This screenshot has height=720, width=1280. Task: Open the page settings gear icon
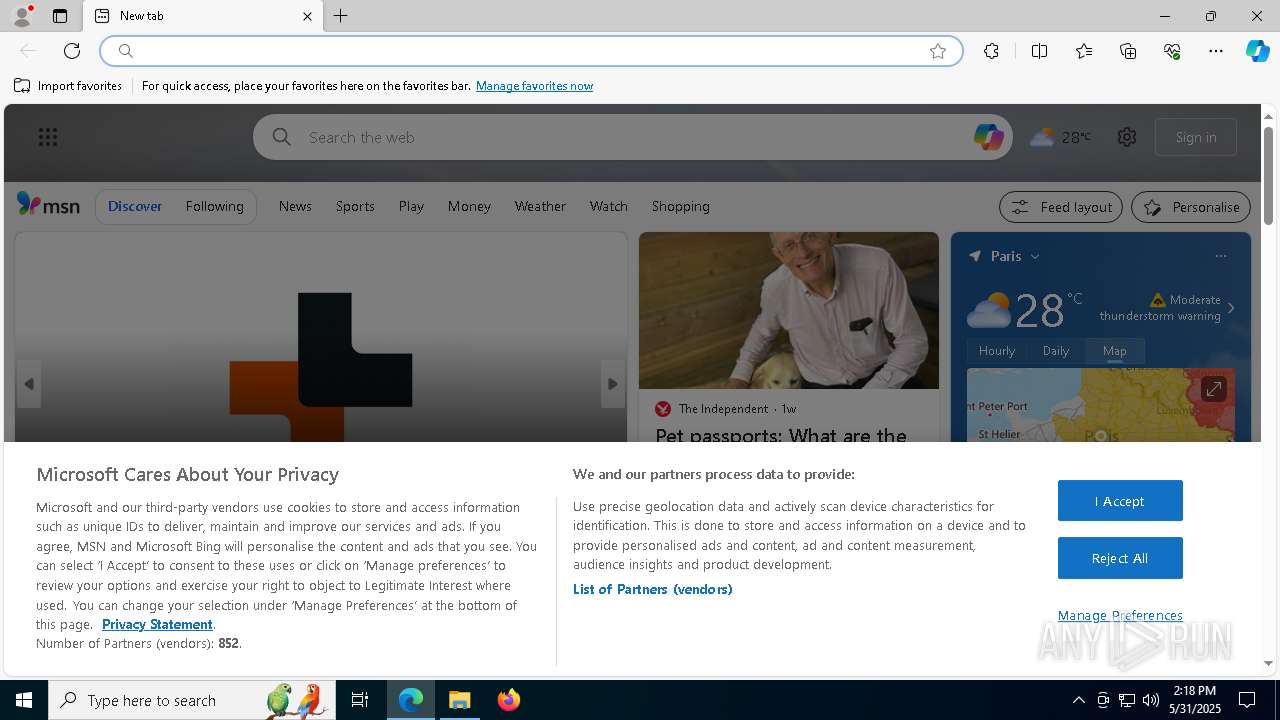1127,137
